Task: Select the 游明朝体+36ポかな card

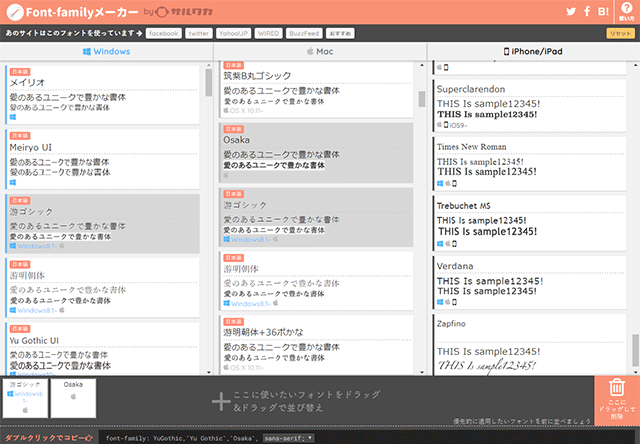Action: click(316, 345)
